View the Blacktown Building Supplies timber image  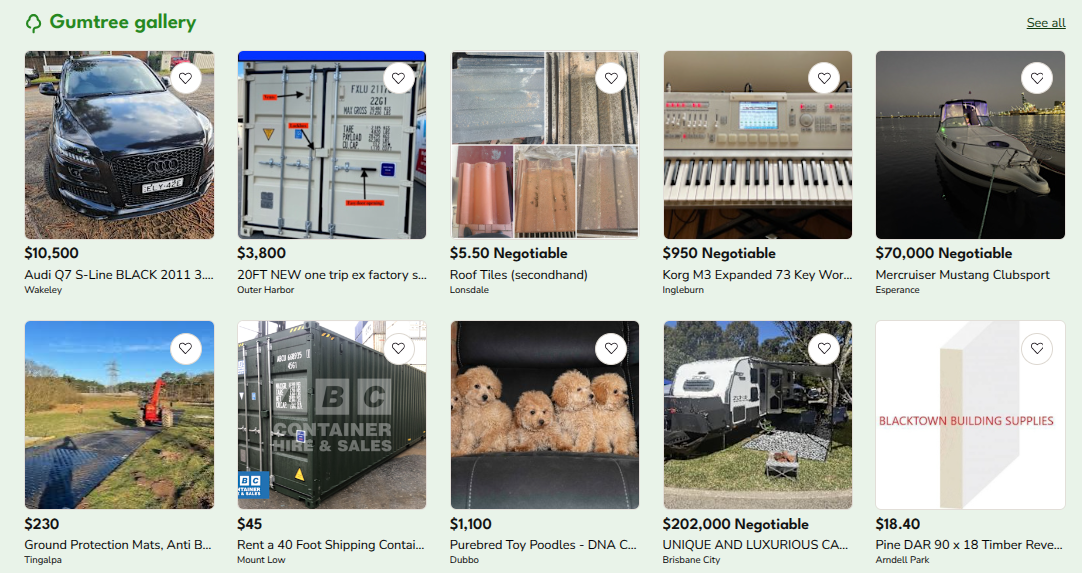coord(970,415)
